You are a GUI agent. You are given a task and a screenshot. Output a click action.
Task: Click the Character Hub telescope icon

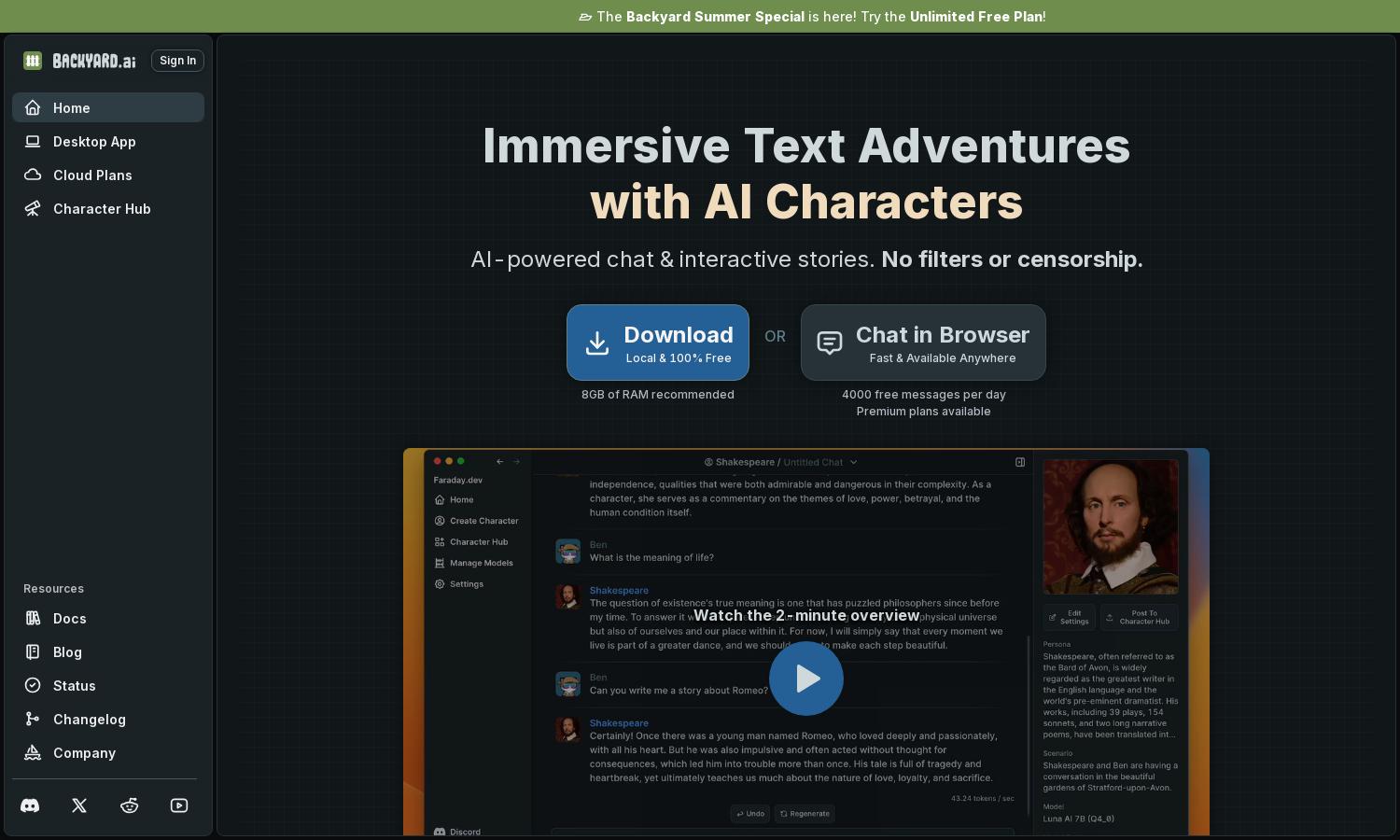point(33,208)
